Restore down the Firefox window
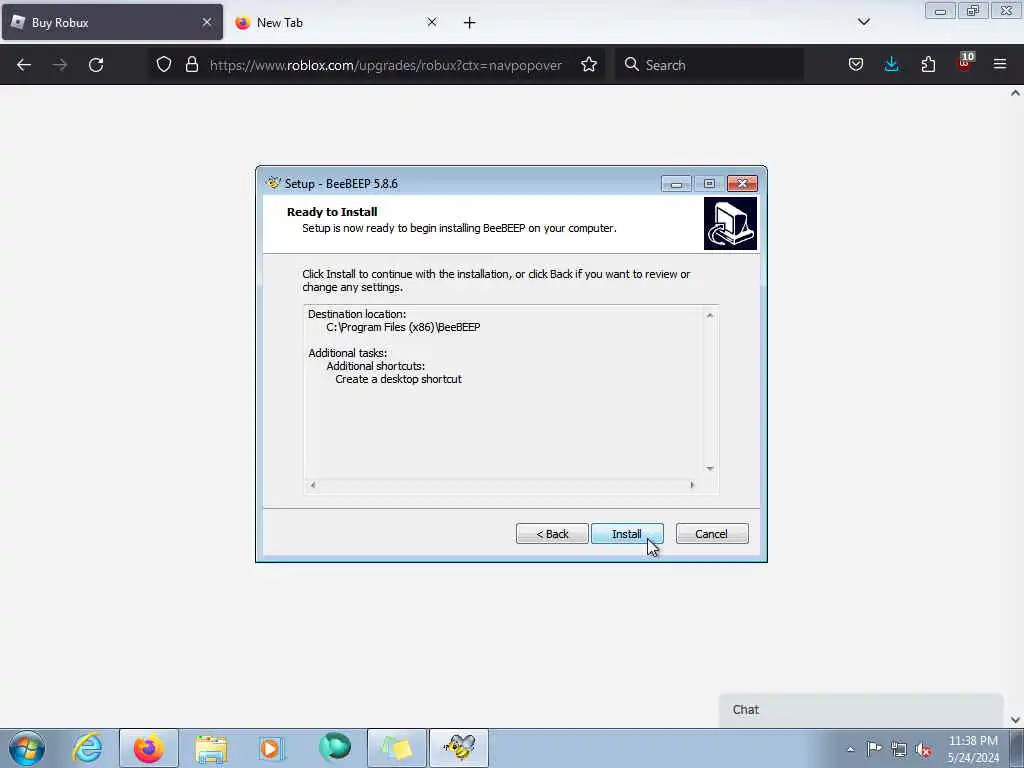The image size is (1024, 768). (973, 10)
